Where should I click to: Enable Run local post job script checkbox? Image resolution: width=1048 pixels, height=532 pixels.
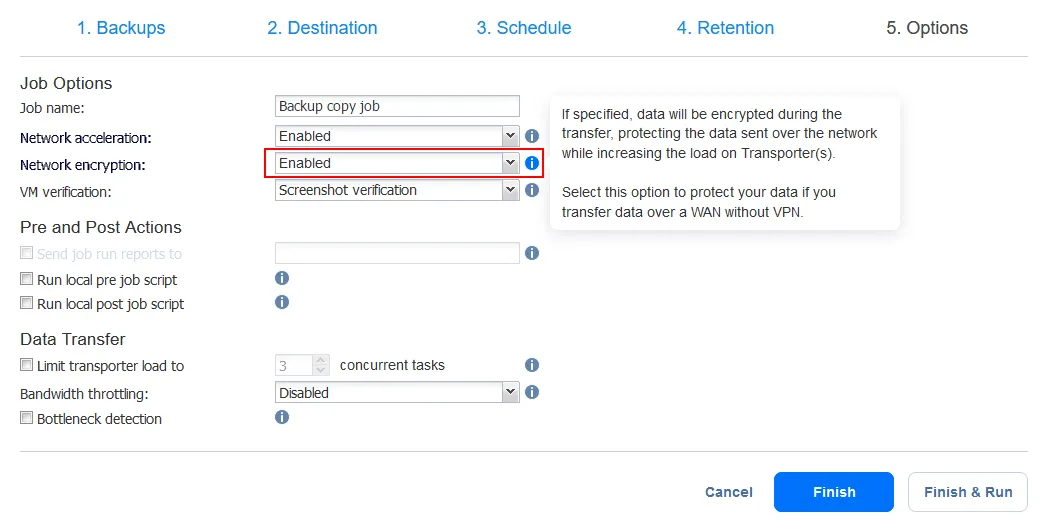click(x=27, y=304)
